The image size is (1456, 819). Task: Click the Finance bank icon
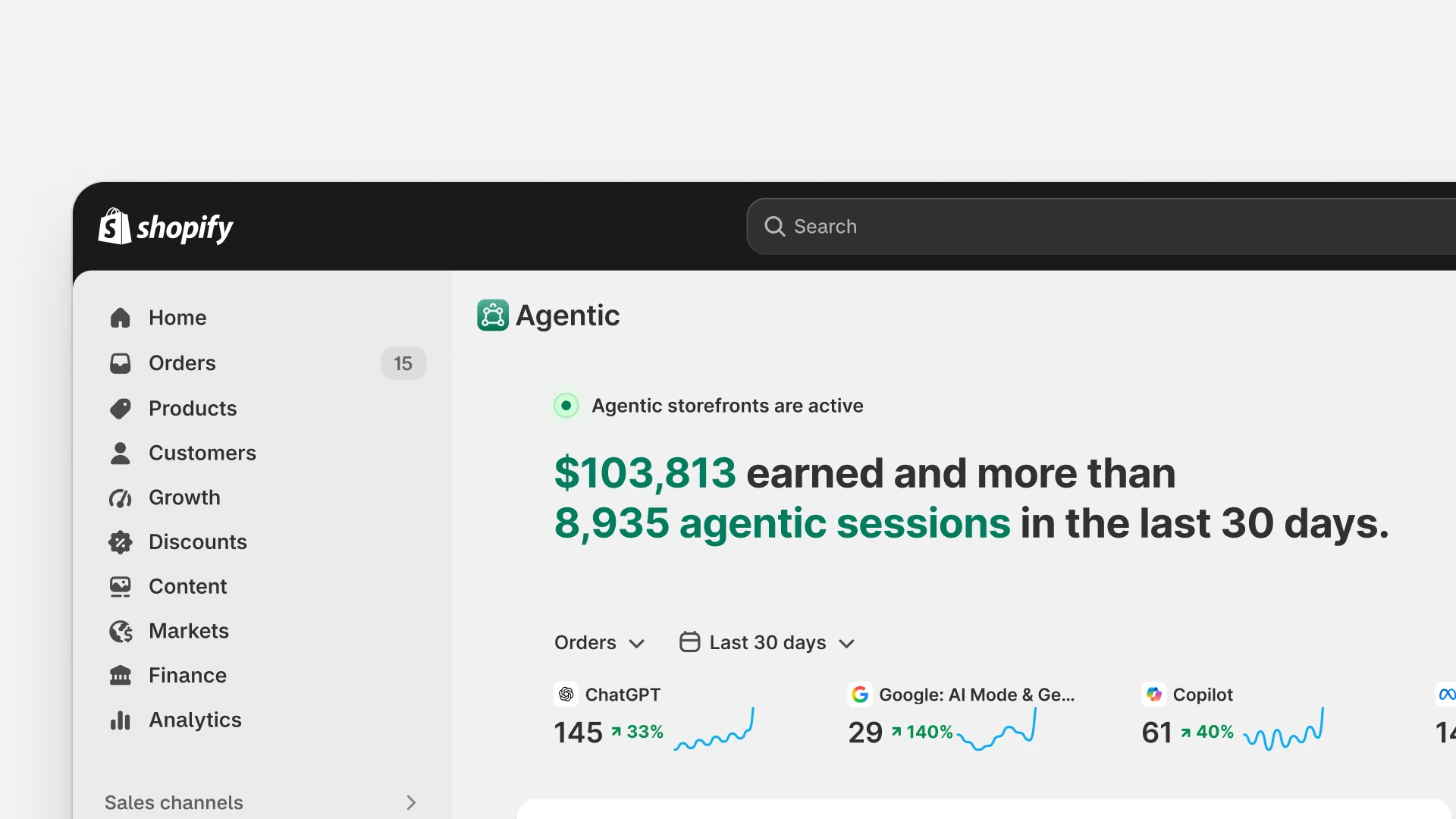pos(121,675)
